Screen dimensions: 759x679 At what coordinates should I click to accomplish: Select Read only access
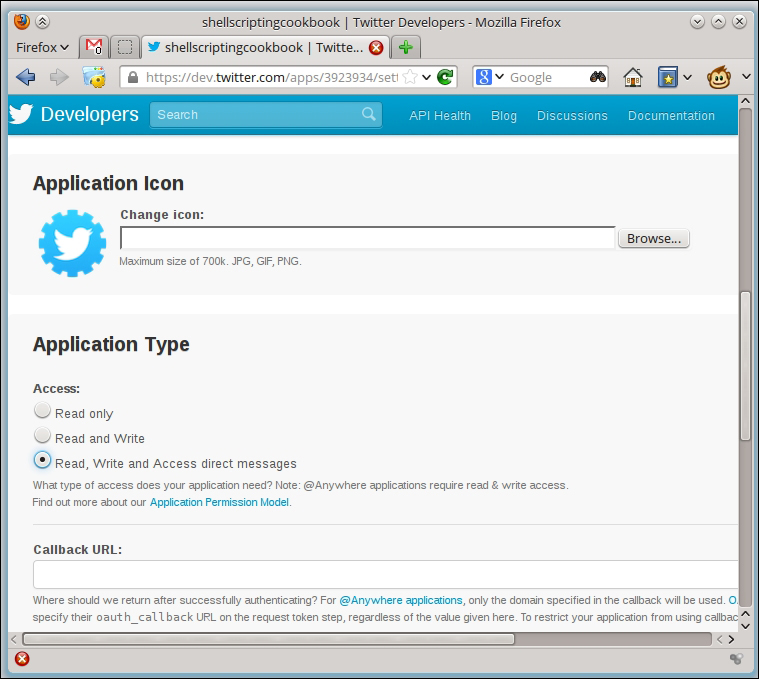(43, 410)
